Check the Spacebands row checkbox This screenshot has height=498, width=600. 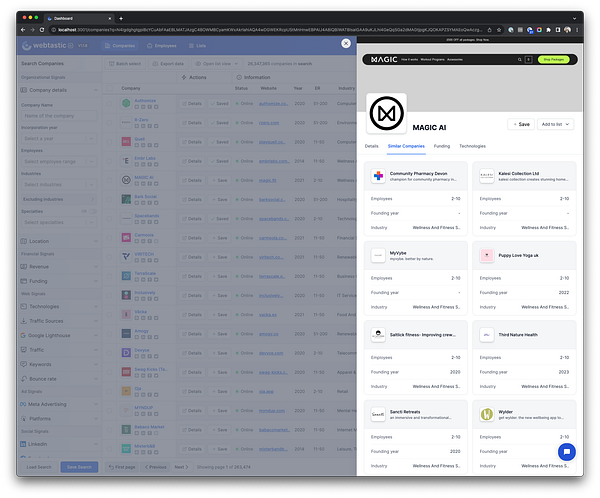coord(109,219)
